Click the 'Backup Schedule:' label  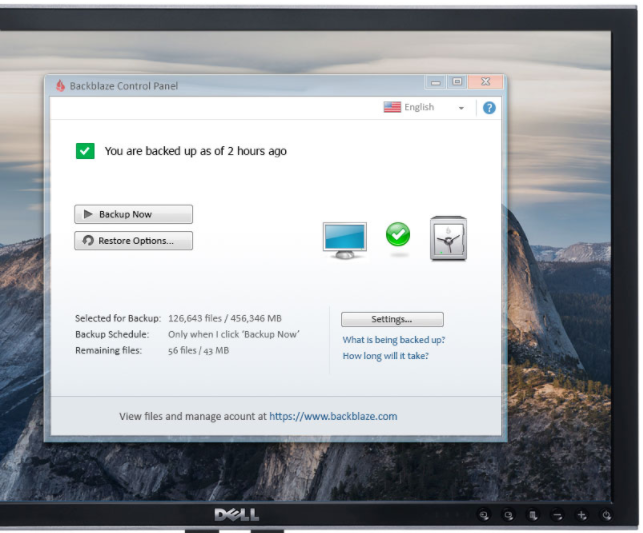click(x=112, y=334)
